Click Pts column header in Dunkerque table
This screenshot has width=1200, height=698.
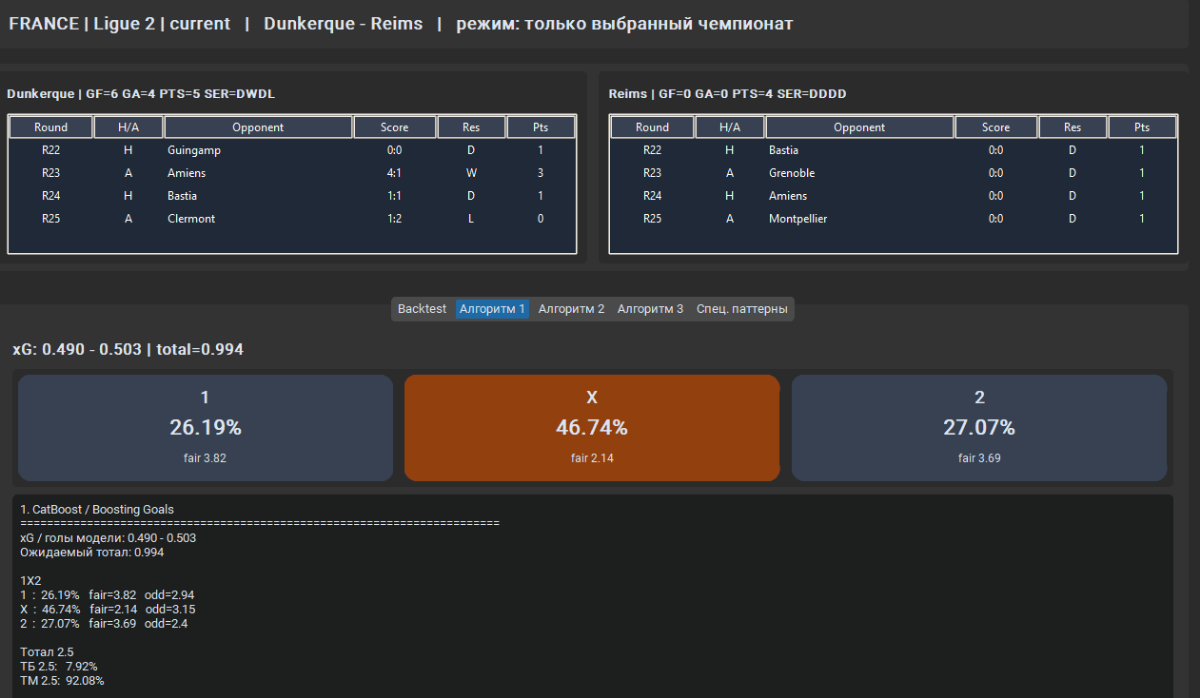(x=541, y=127)
